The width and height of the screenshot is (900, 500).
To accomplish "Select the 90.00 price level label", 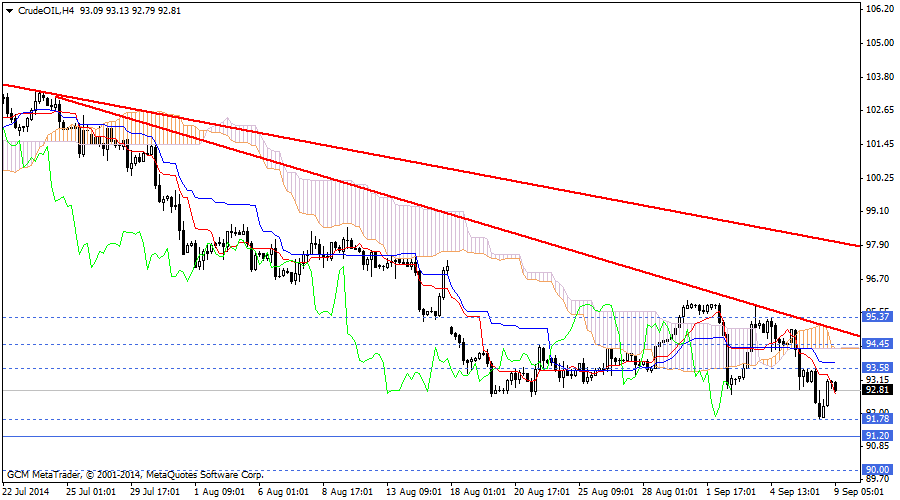I will (878, 469).
